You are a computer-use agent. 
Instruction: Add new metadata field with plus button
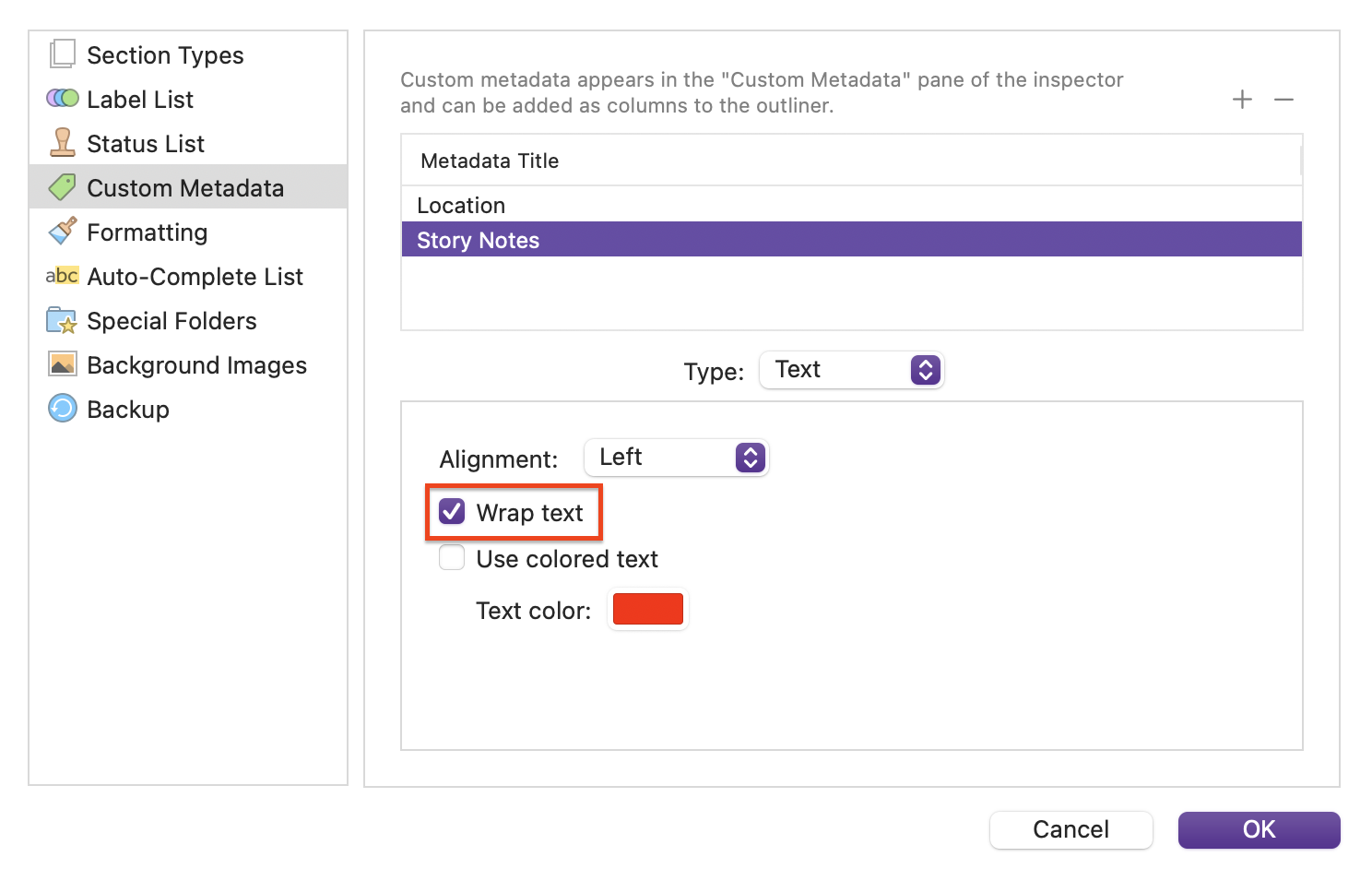coord(1242,99)
